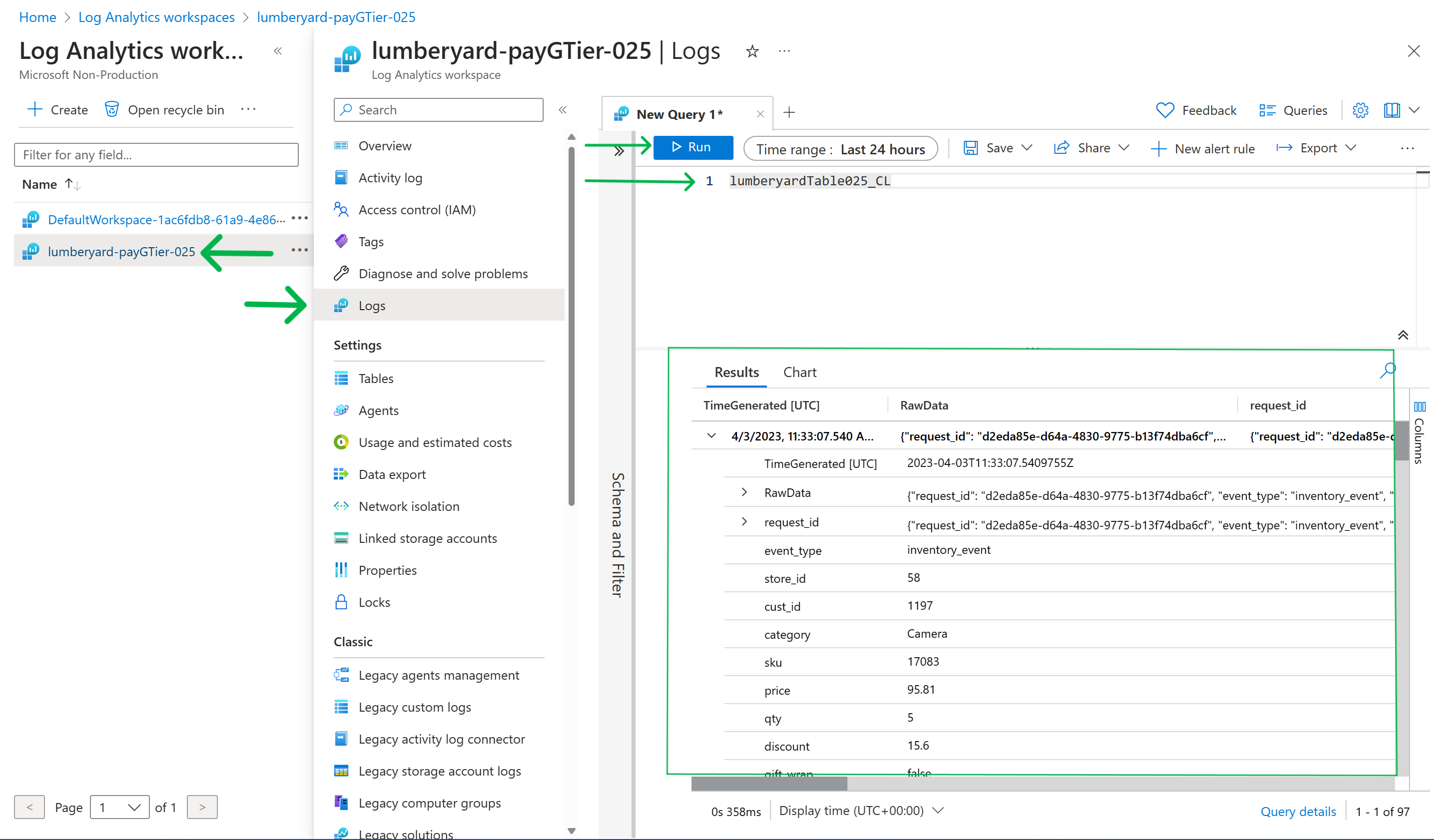Add a new query tab with plus icon
This screenshot has height=840, width=1434.
click(x=789, y=112)
